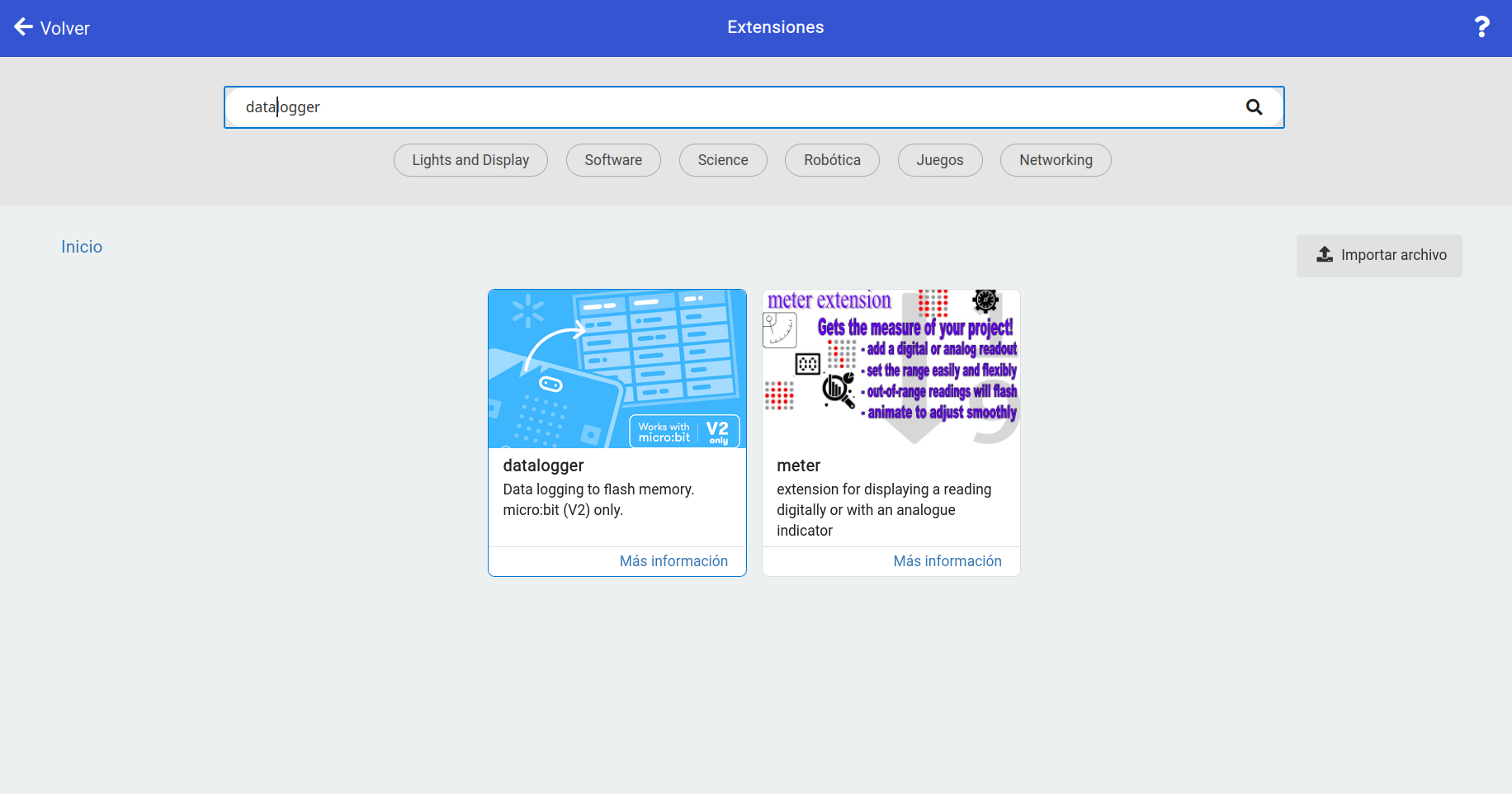The width and height of the screenshot is (1512, 794).
Task: Open Más información for datalogger
Action: (x=673, y=561)
